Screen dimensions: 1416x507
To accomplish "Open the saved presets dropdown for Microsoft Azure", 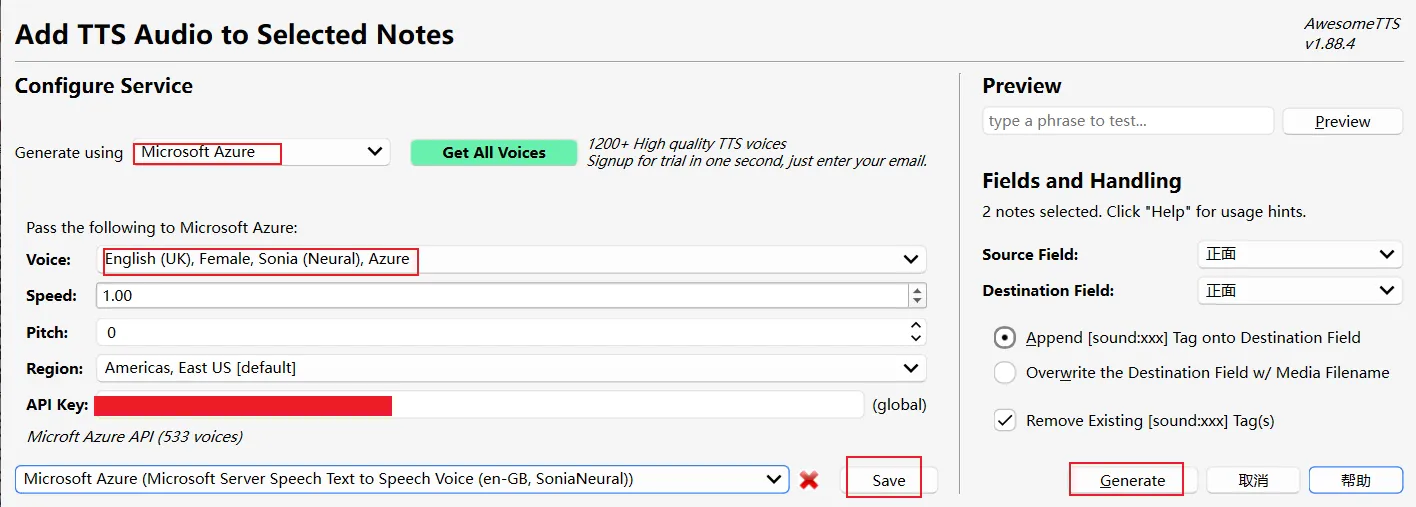I will coord(402,479).
